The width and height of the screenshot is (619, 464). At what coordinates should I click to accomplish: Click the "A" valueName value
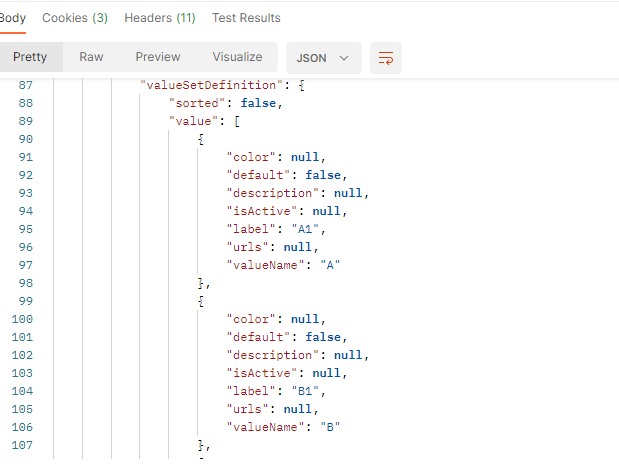point(330,265)
